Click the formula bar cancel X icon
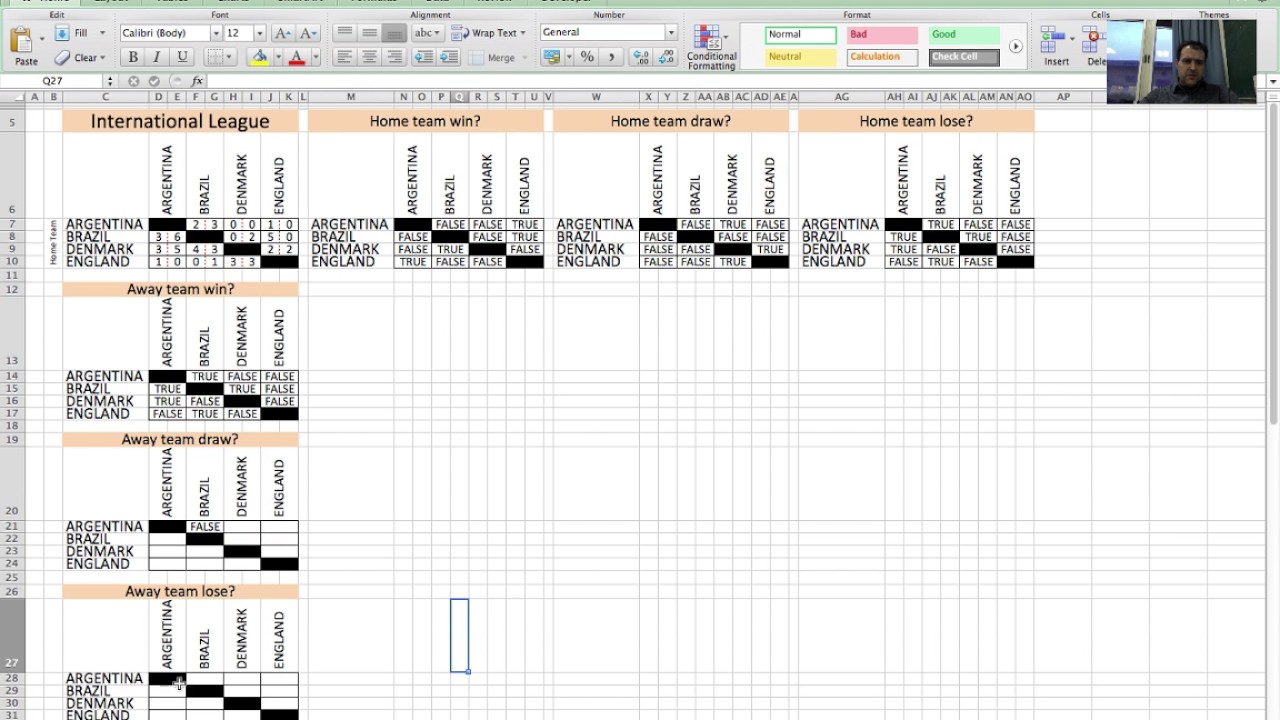This screenshot has width=1280, height=720. pyautogui.click(x=134, y=81)
